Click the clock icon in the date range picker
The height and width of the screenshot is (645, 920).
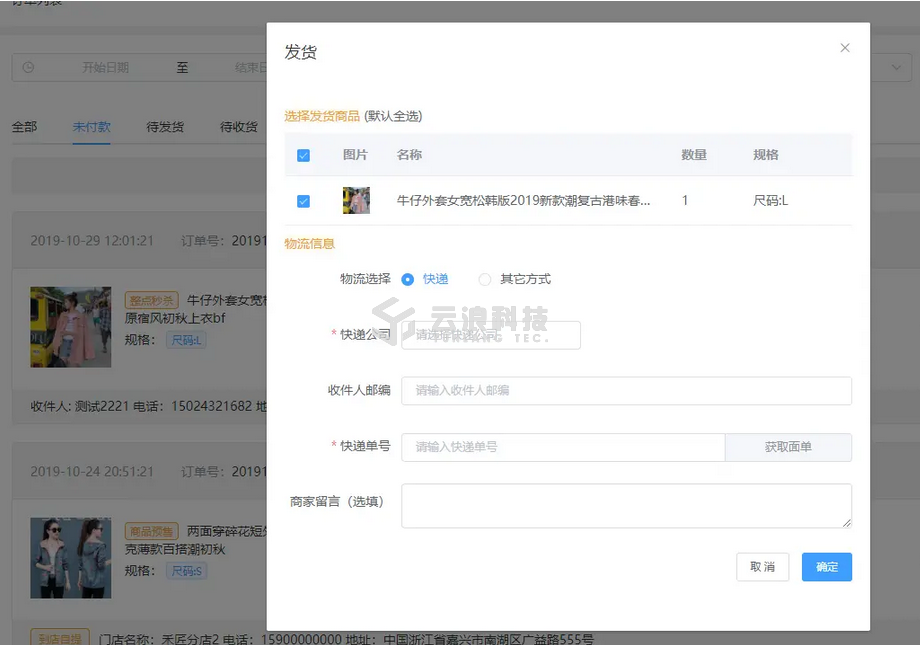[x=28, y=68]
